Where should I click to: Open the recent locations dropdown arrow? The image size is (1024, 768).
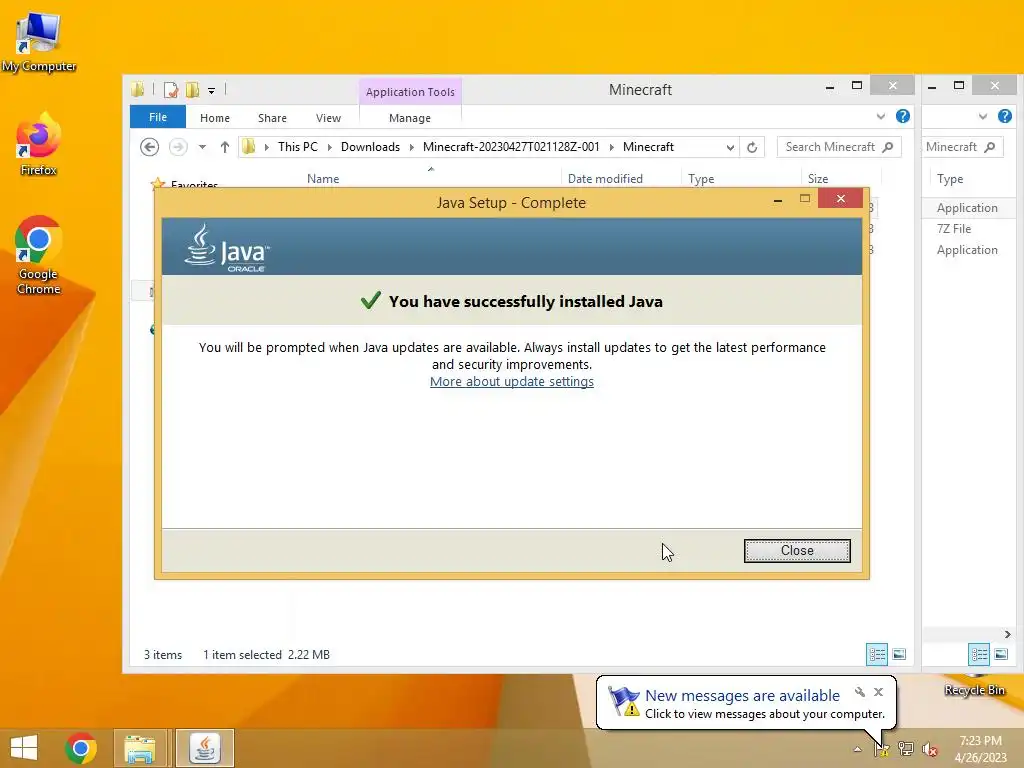pyautogui.click(x=202, y=147)
